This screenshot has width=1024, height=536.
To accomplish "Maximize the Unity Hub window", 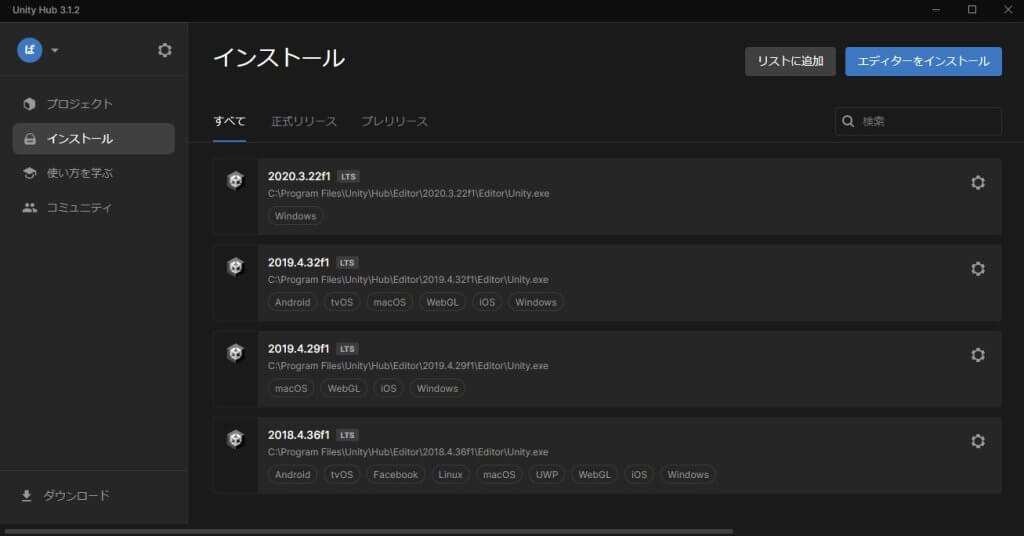I will click(972, 10).
